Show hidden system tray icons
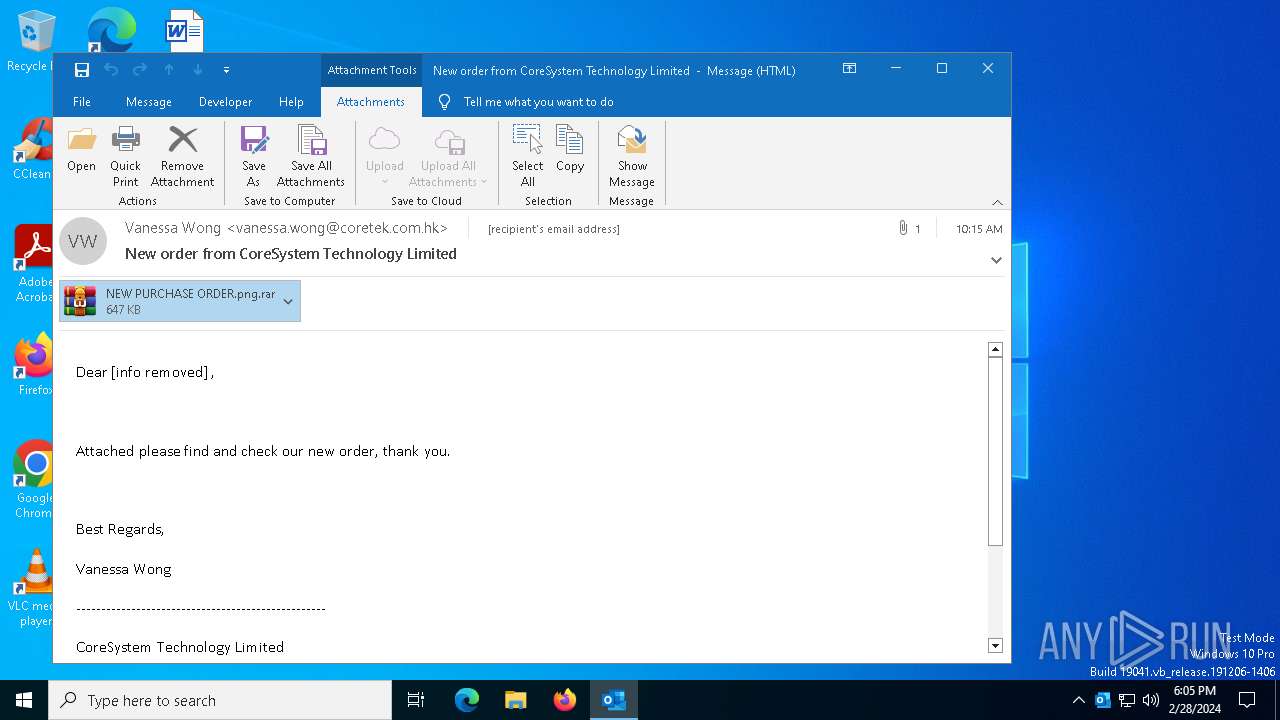 [1078, 700]
